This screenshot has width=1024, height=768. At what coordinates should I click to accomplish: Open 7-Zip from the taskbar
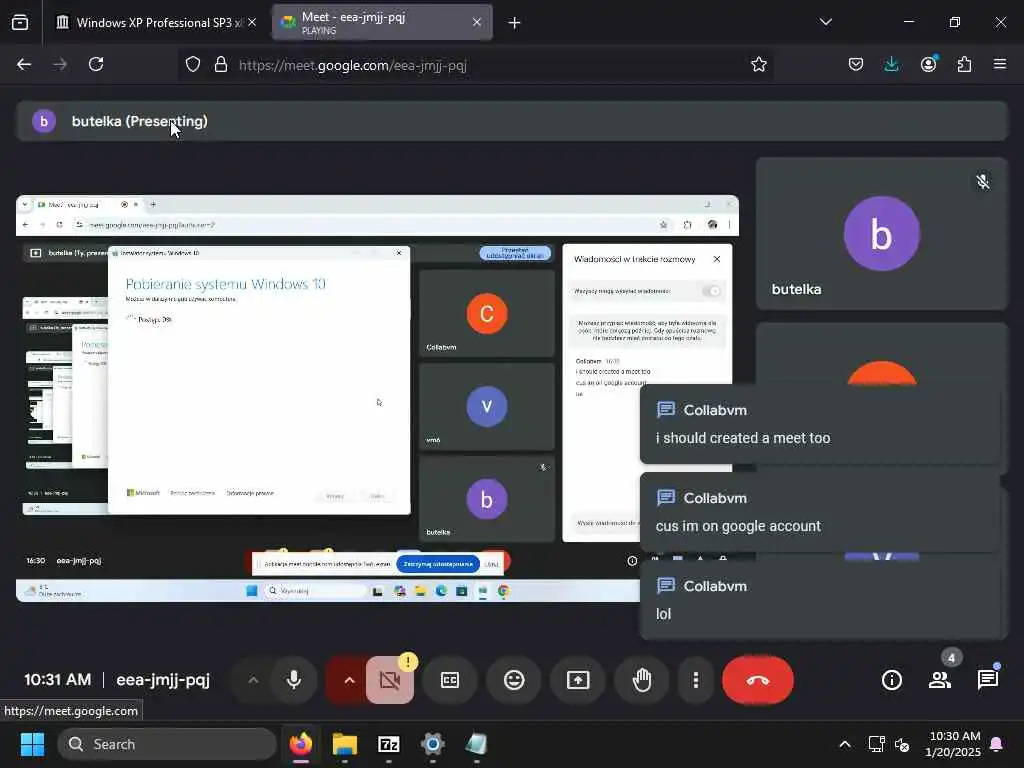[x=389, y=744]
